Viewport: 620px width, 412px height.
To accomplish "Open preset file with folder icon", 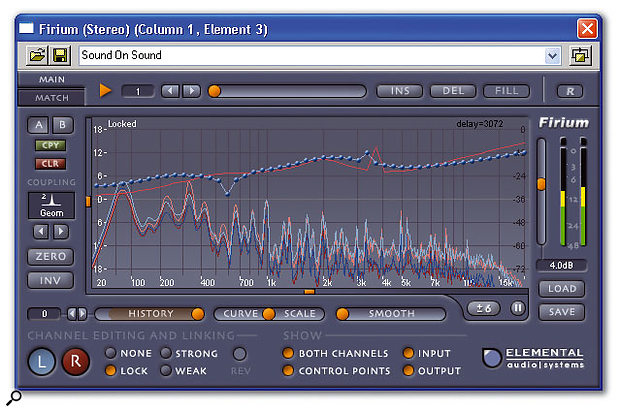I will [38, 55].
